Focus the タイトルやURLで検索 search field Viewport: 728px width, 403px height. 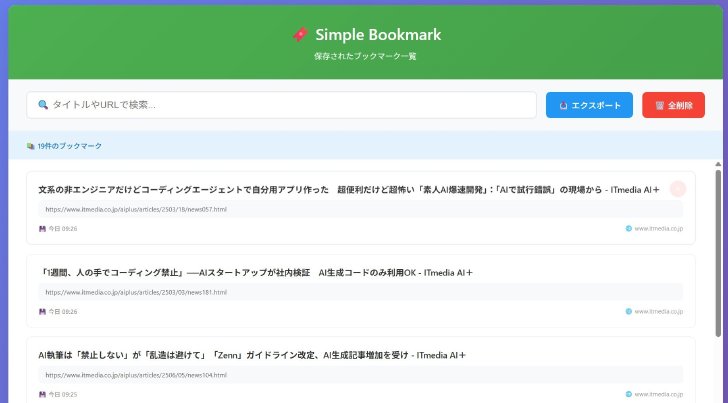click(281, 105)
